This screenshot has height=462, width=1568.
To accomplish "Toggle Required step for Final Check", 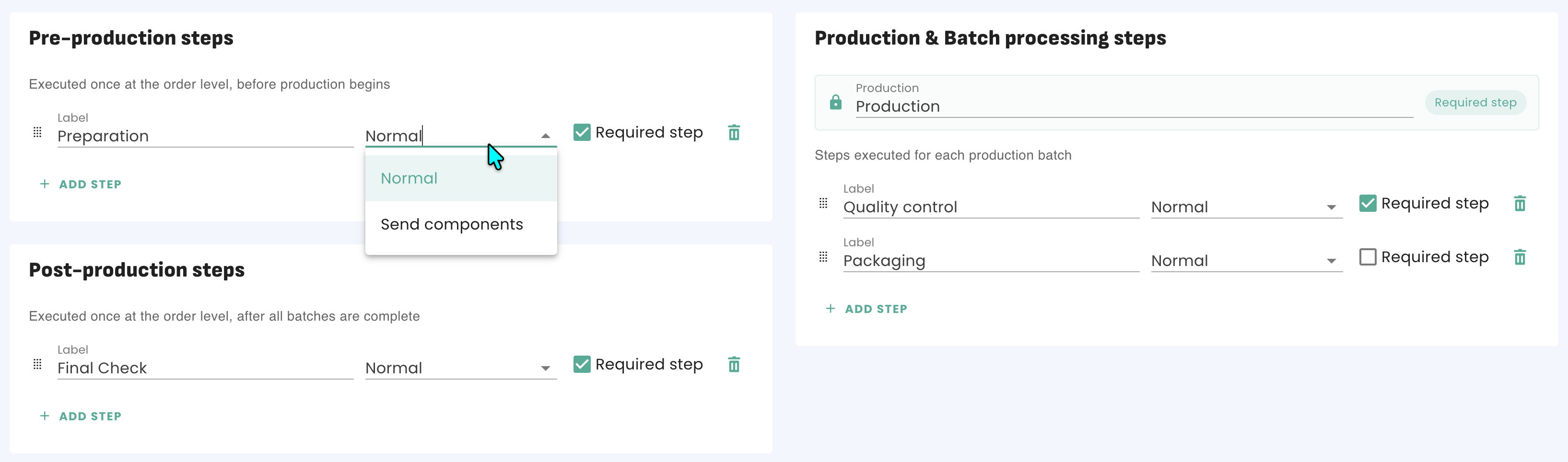I will click(x=582, y=365).
